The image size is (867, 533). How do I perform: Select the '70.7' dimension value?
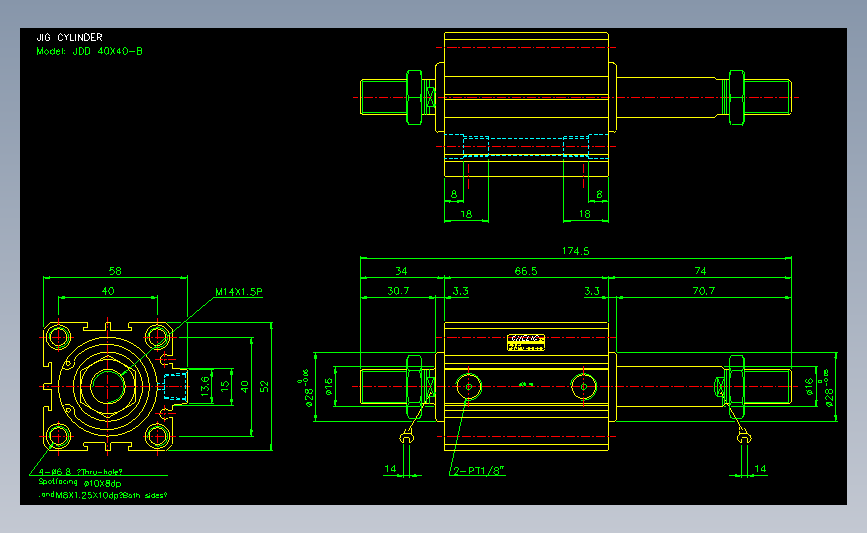(x=704, y=291)
